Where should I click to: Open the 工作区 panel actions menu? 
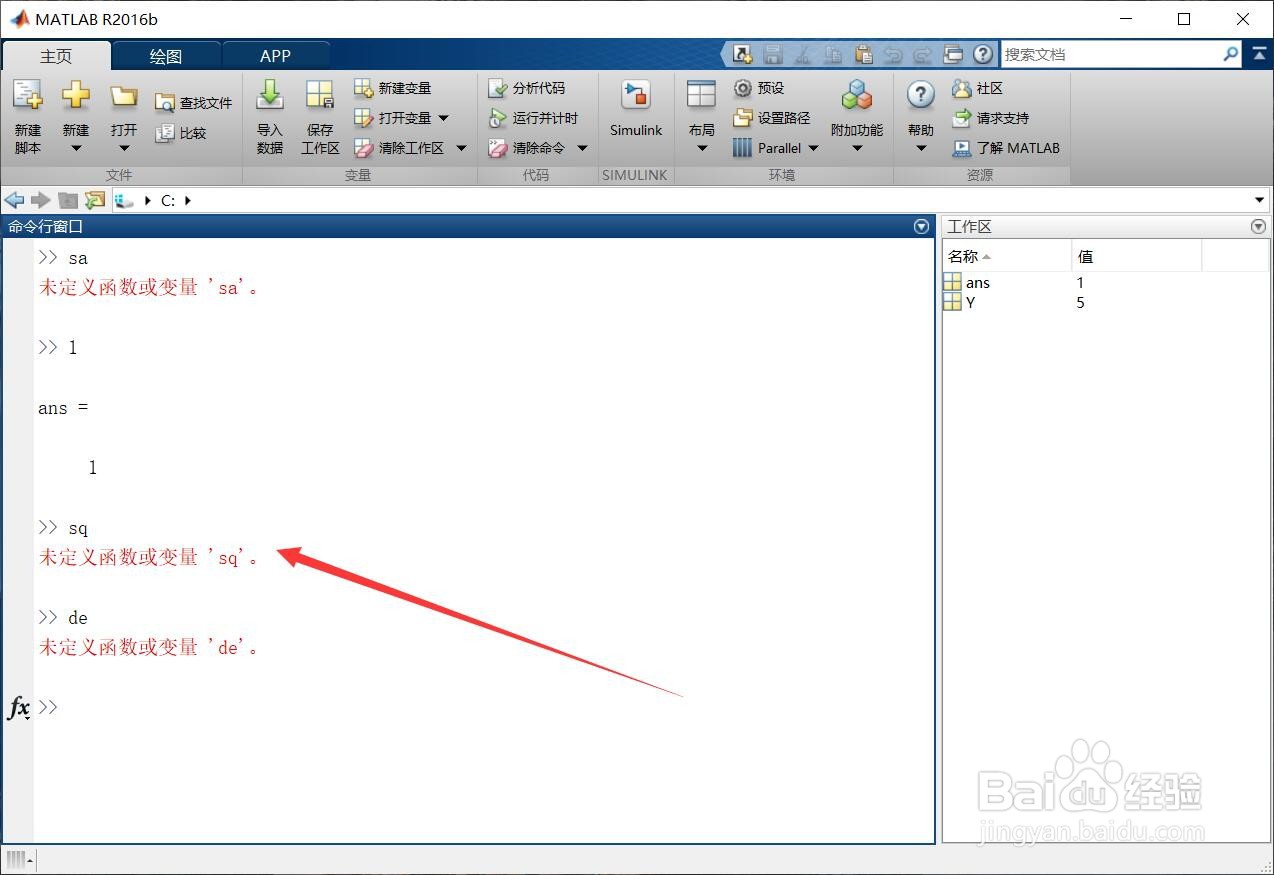point(1258,227)
